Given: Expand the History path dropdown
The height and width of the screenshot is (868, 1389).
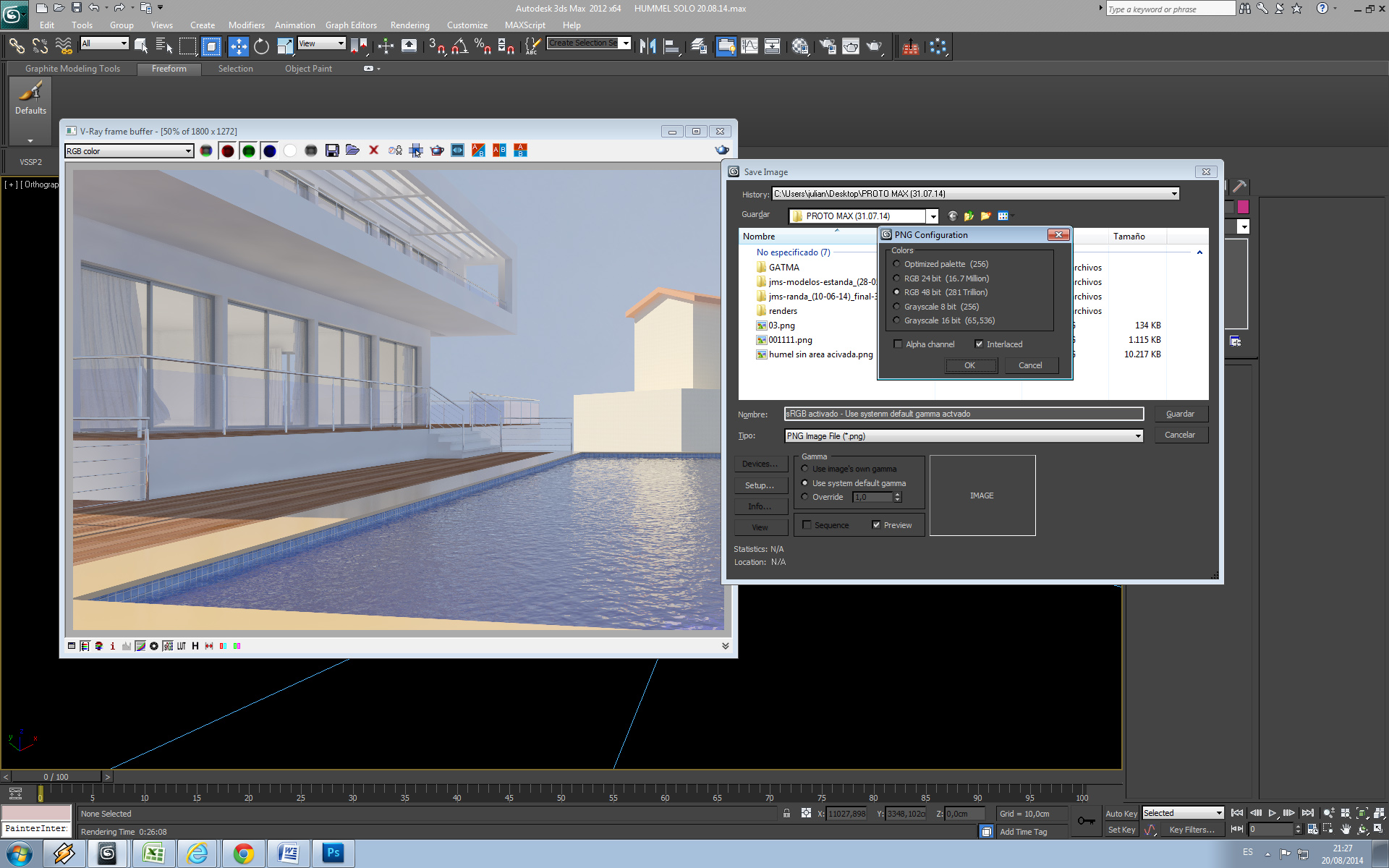Looking at the screenshot, I should (1173, 194).
